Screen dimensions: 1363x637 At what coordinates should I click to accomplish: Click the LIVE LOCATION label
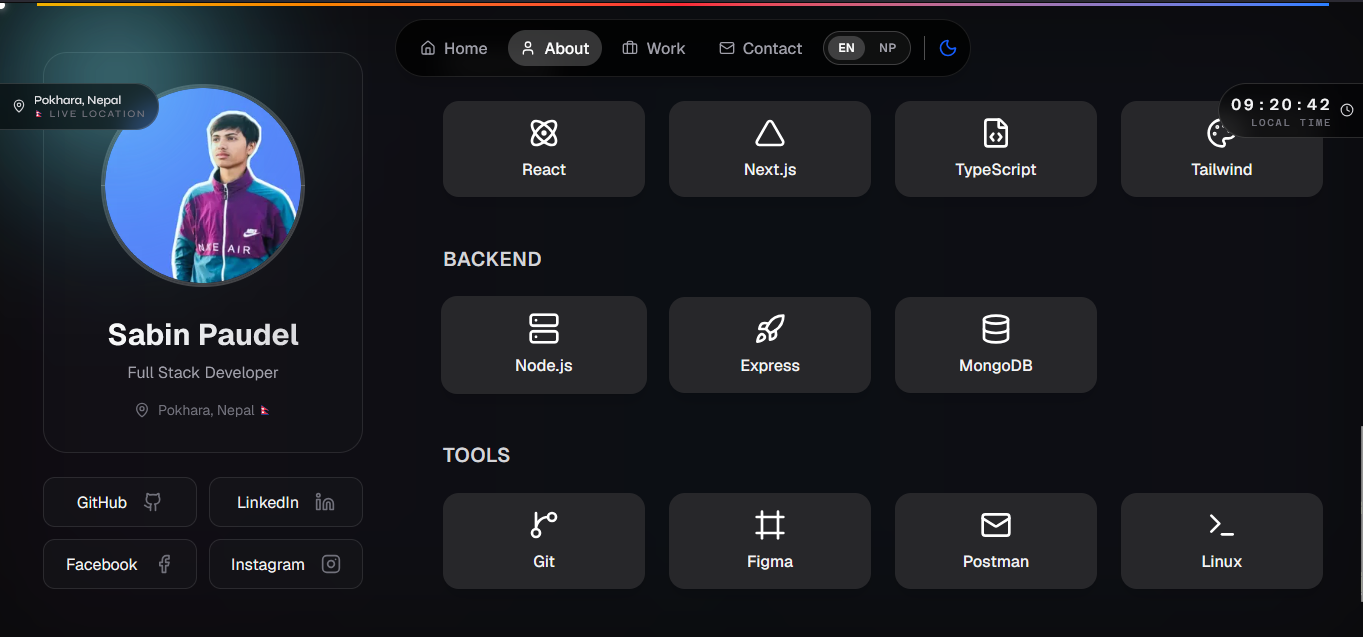97,114
